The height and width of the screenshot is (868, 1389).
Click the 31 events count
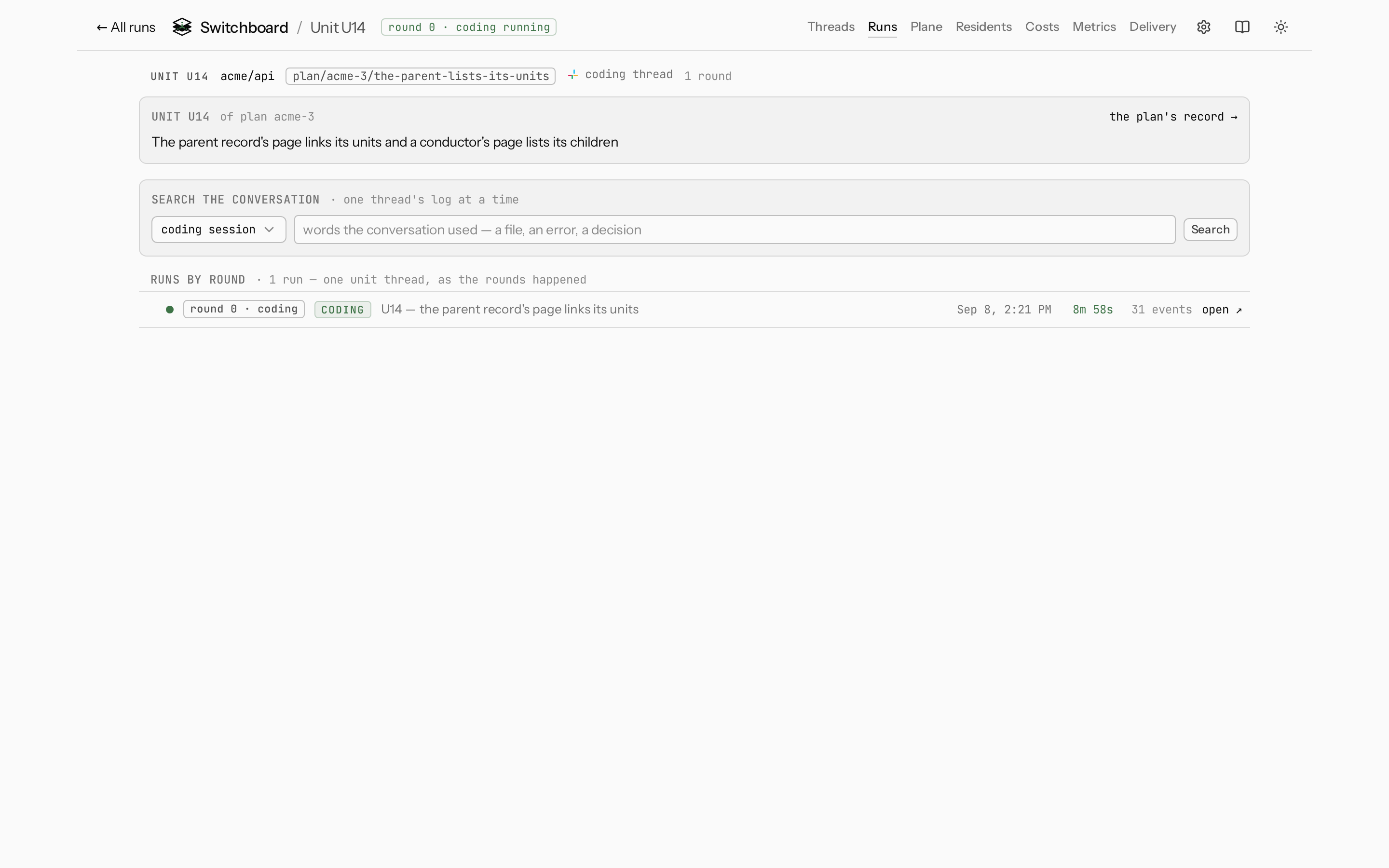(1161, 310)
